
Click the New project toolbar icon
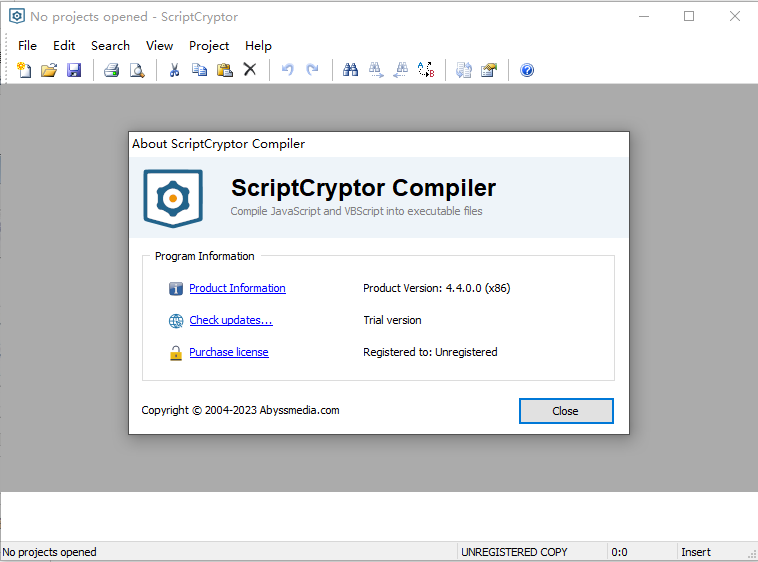tap(24, 70)
